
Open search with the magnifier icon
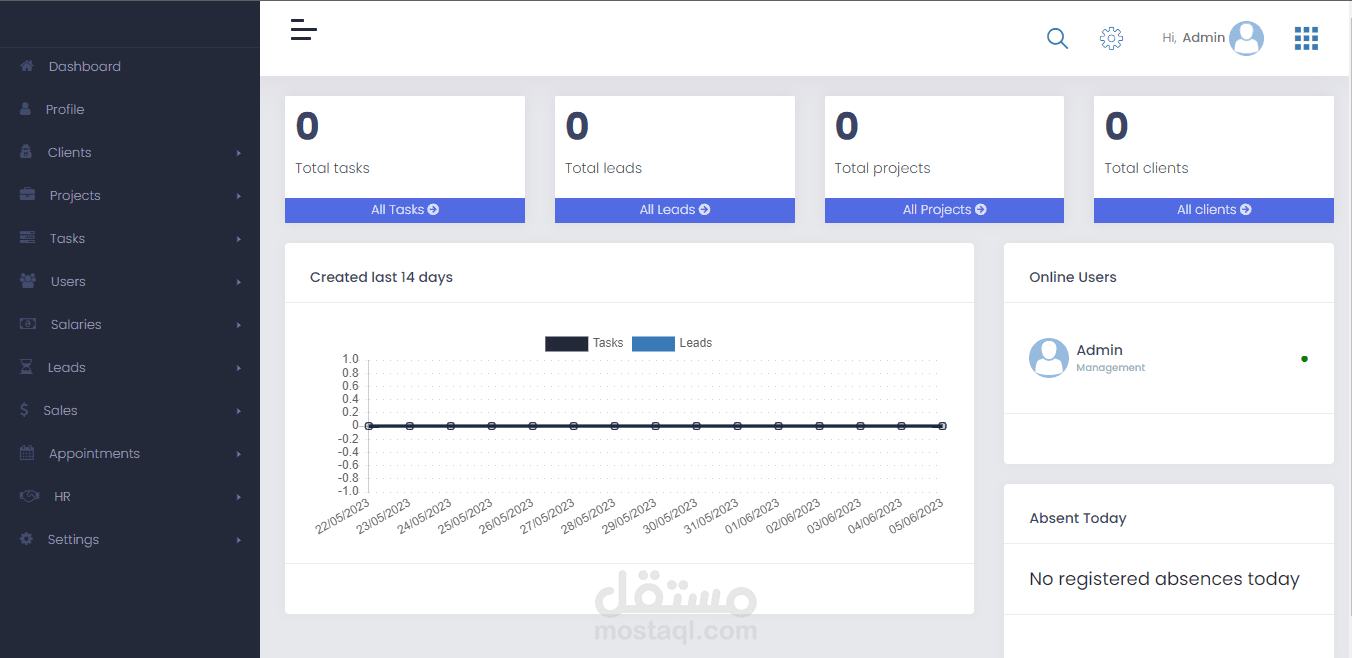click(1057, 38)
